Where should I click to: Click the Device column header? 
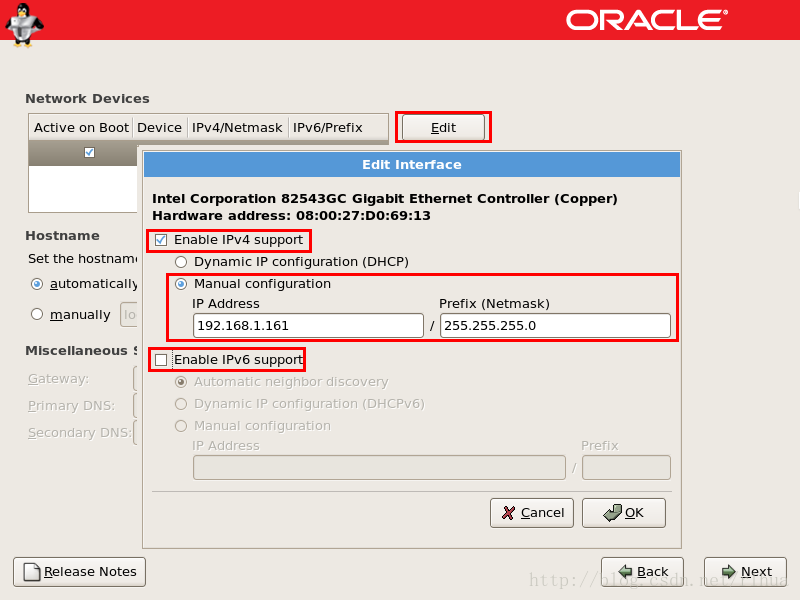160,128
